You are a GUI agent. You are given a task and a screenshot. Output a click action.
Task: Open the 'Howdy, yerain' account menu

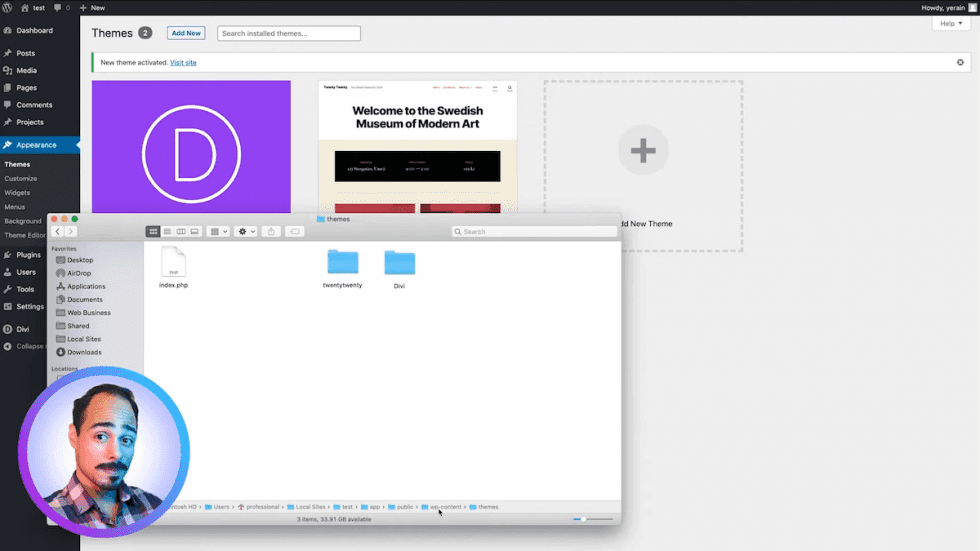(x=948, y=7)
